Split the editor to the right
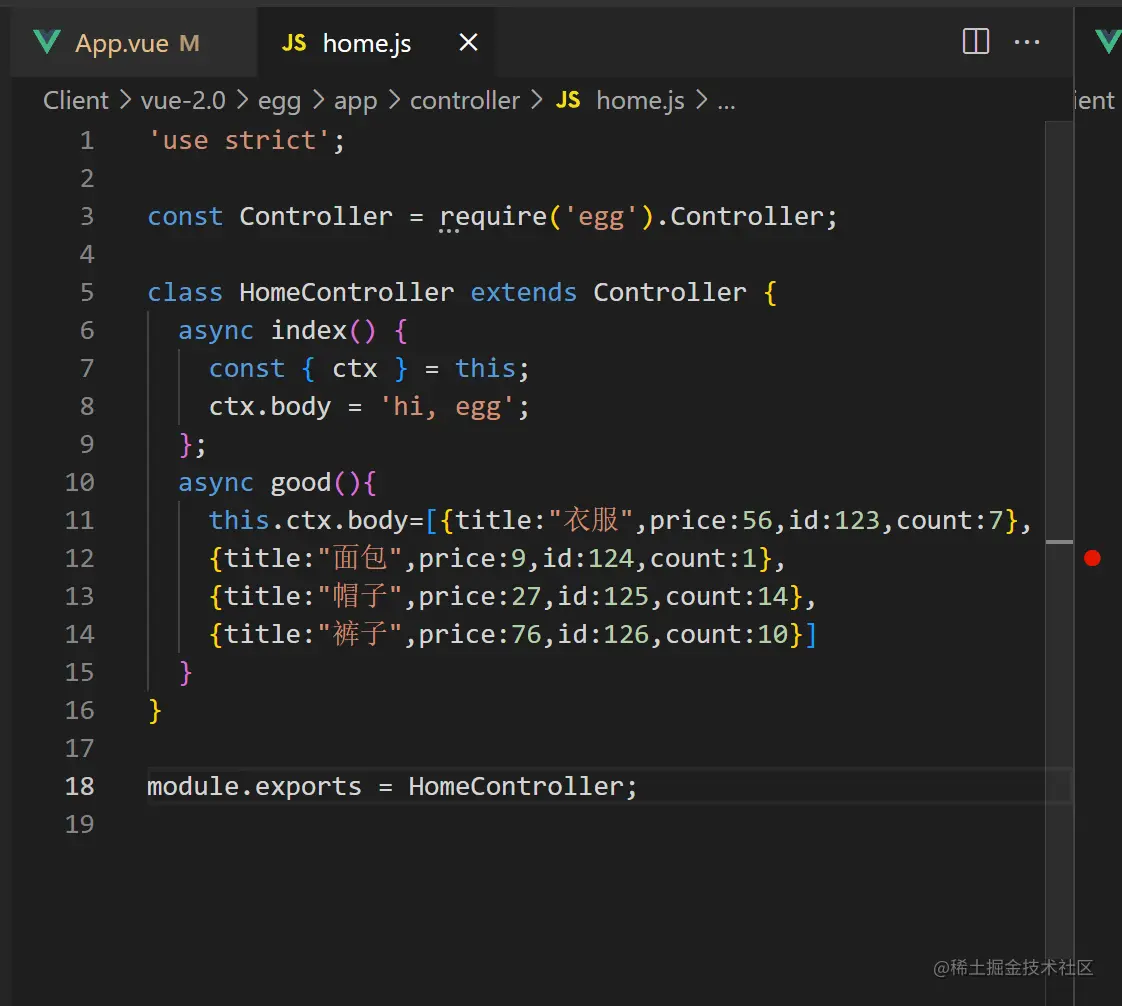The image size is (1122, 1006). click(976, 41)
